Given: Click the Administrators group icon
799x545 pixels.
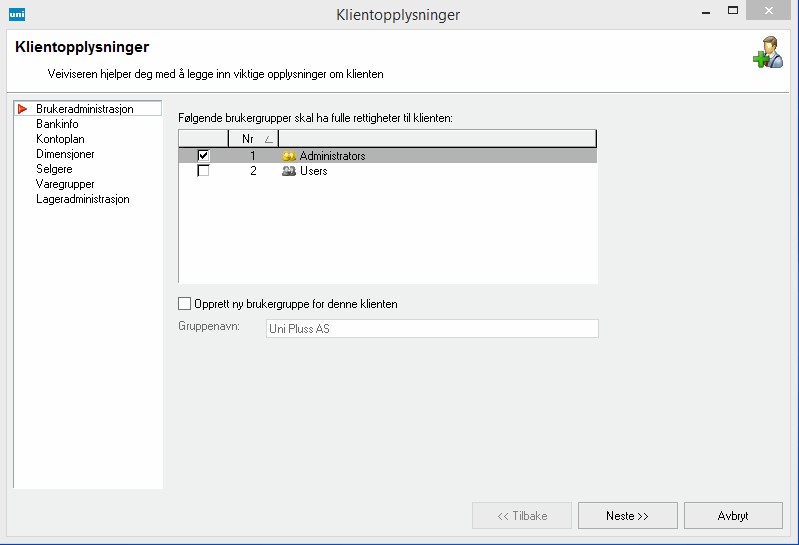Looking at the screenshot, I should 290,156.
